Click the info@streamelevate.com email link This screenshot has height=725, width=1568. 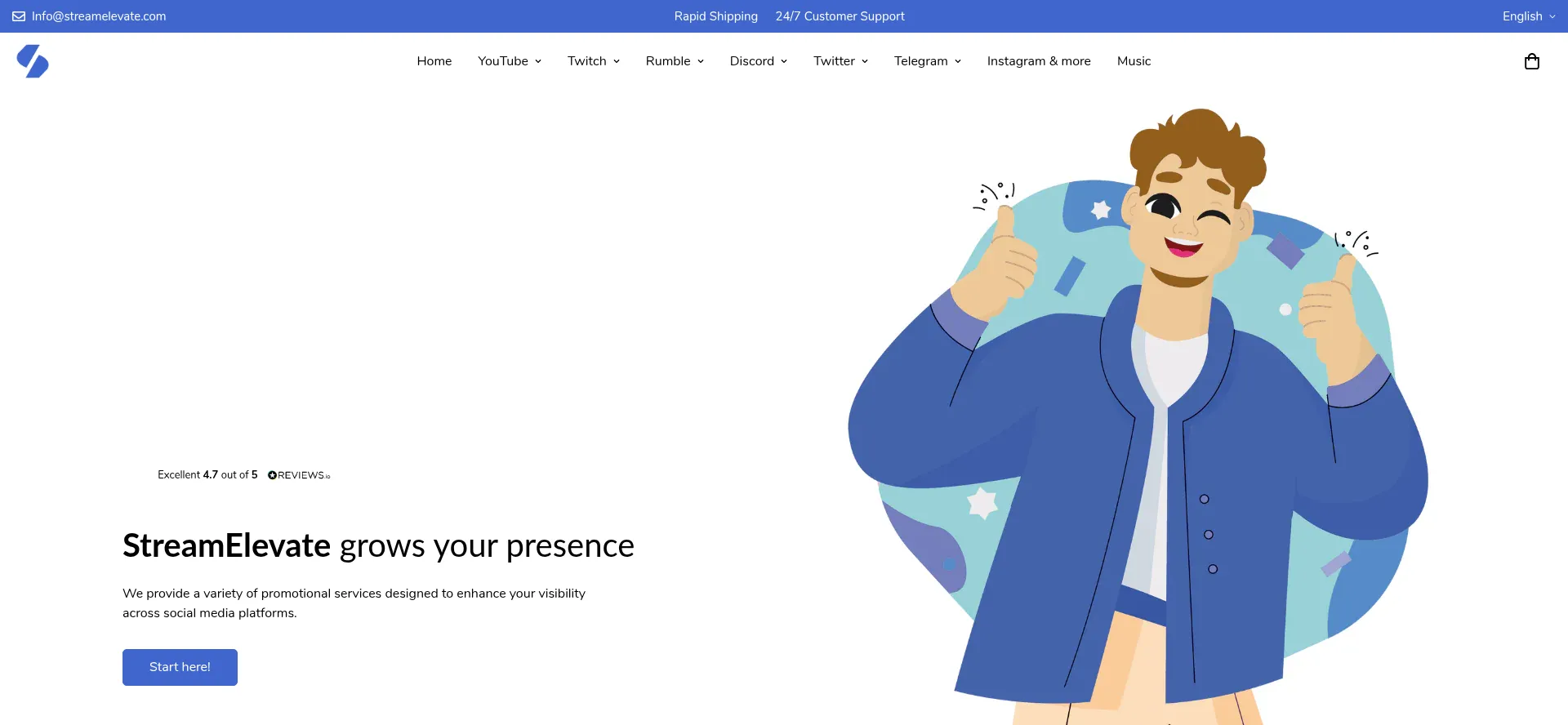[x=99, y=16]
